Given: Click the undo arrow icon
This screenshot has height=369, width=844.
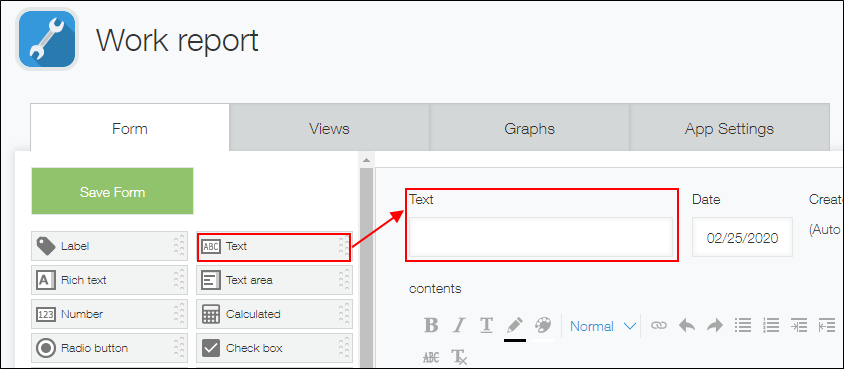Looking at the screenshot, I should [x=687, y=325].
